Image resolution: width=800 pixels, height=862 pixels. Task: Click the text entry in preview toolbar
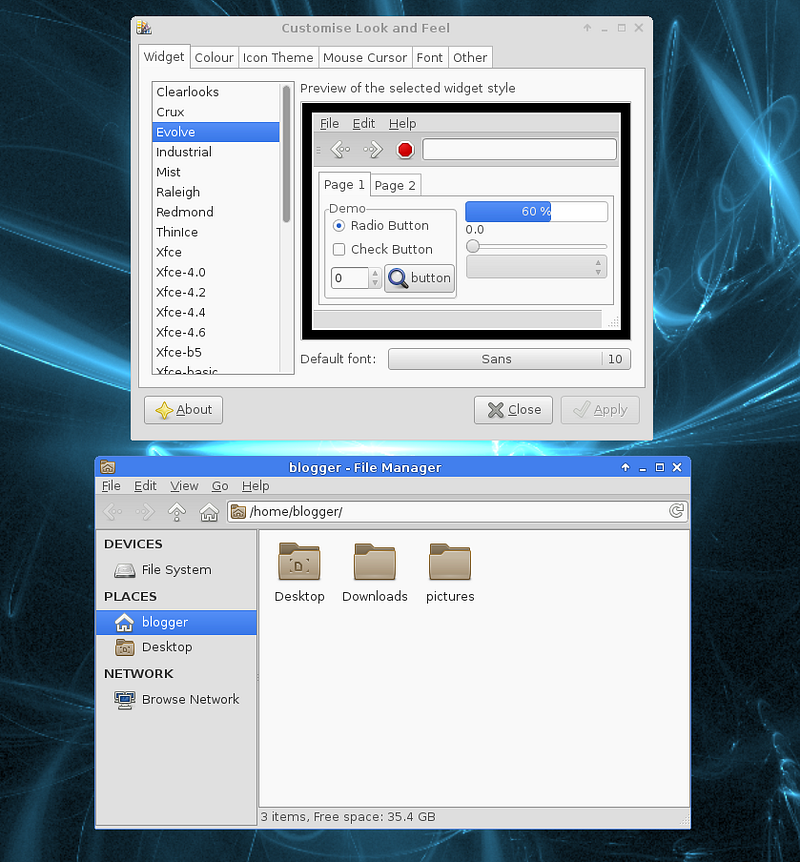[520, 150]
